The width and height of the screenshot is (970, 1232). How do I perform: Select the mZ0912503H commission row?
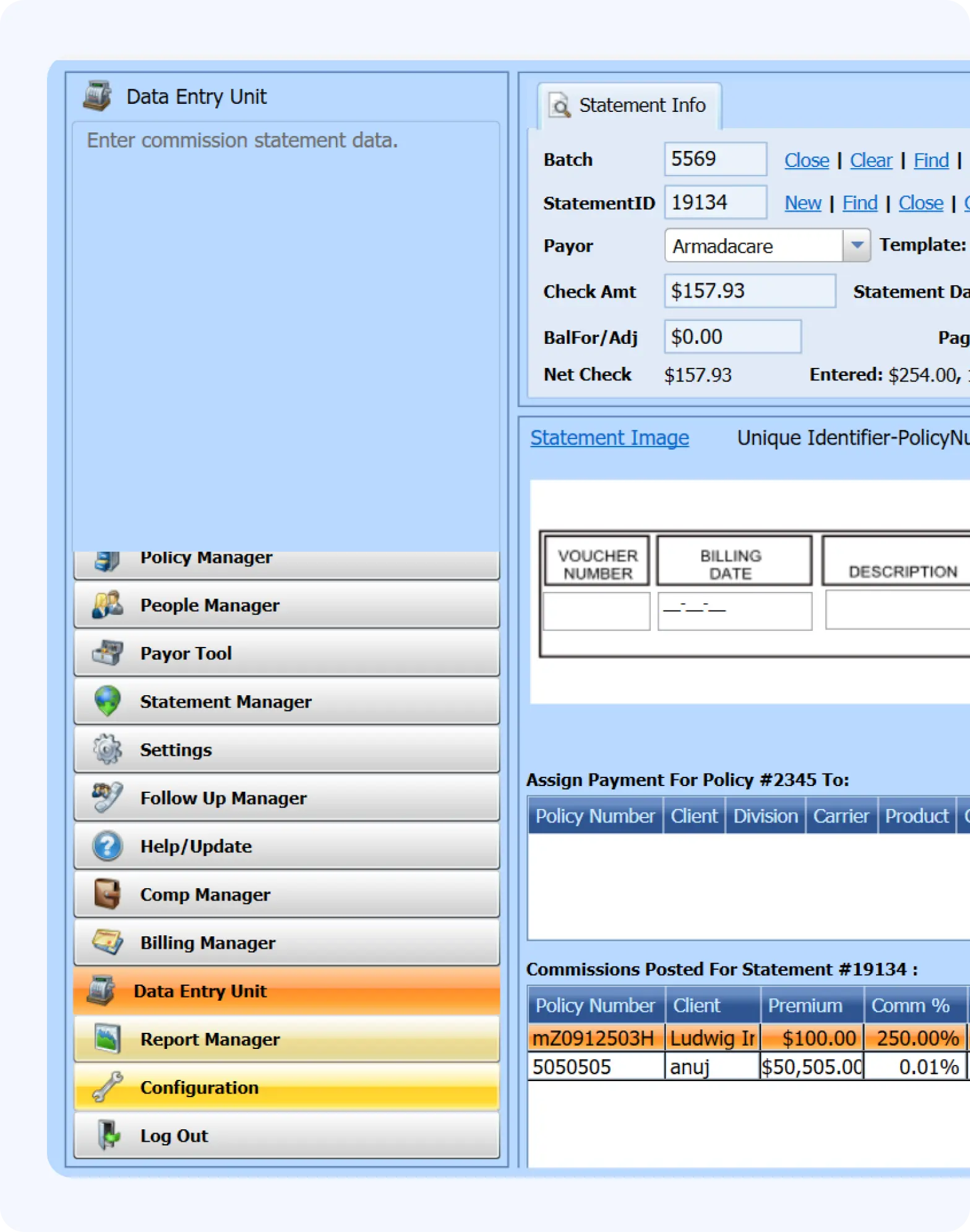click(593, 1038)
